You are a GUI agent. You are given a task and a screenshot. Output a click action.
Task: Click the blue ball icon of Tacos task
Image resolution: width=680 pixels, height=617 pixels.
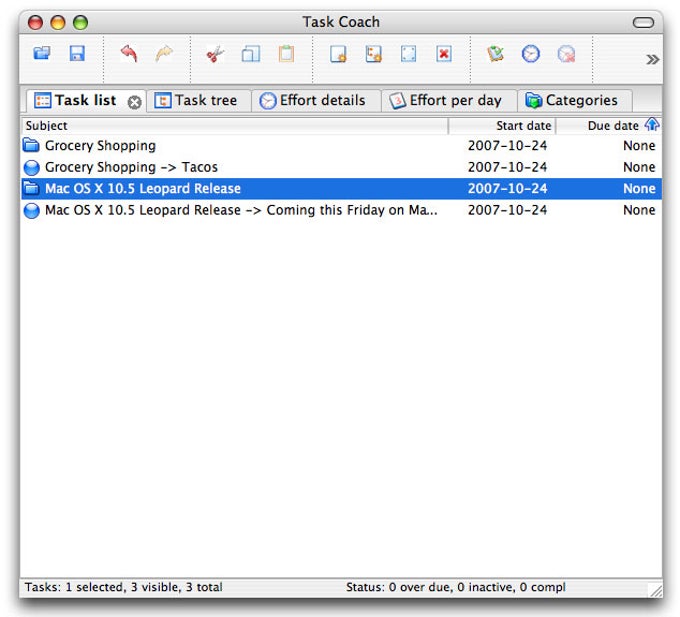pyautogui.click(x=32, y=167)
